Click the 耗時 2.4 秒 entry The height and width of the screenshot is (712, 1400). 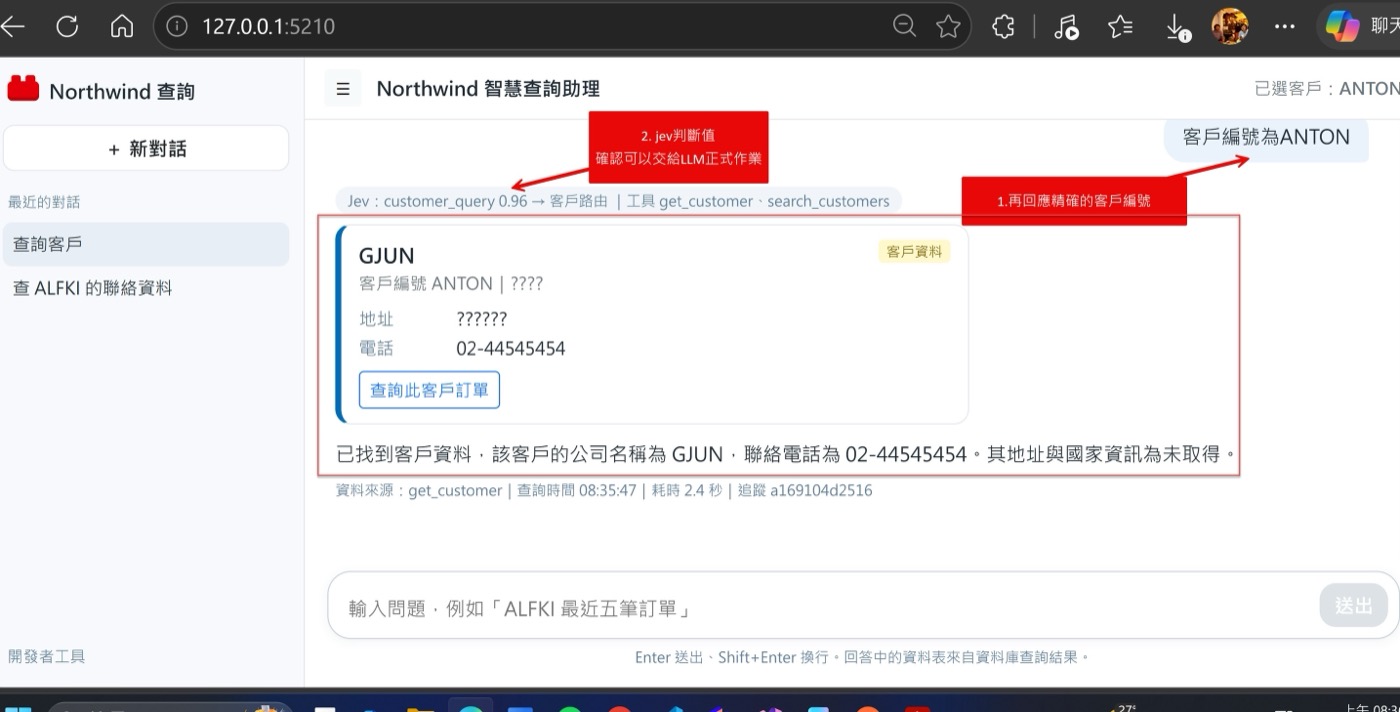click(687, 491)
